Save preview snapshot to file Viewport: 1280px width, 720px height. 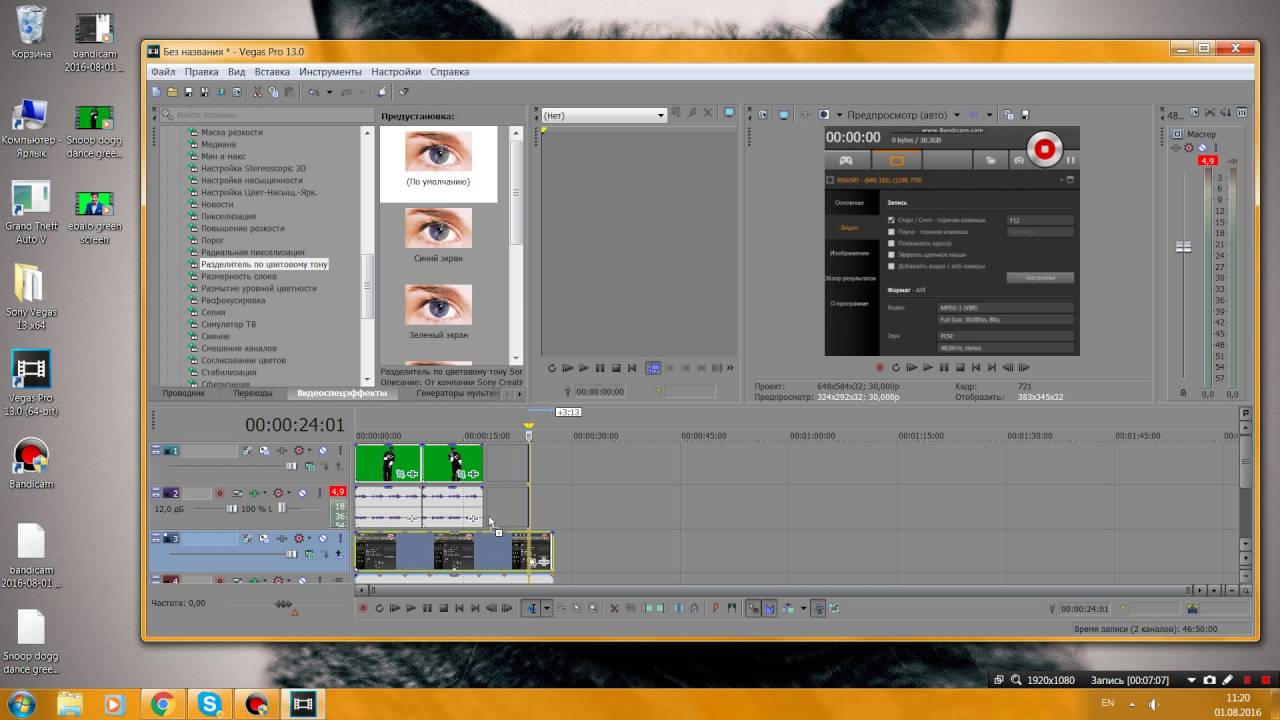point(1025,115)
